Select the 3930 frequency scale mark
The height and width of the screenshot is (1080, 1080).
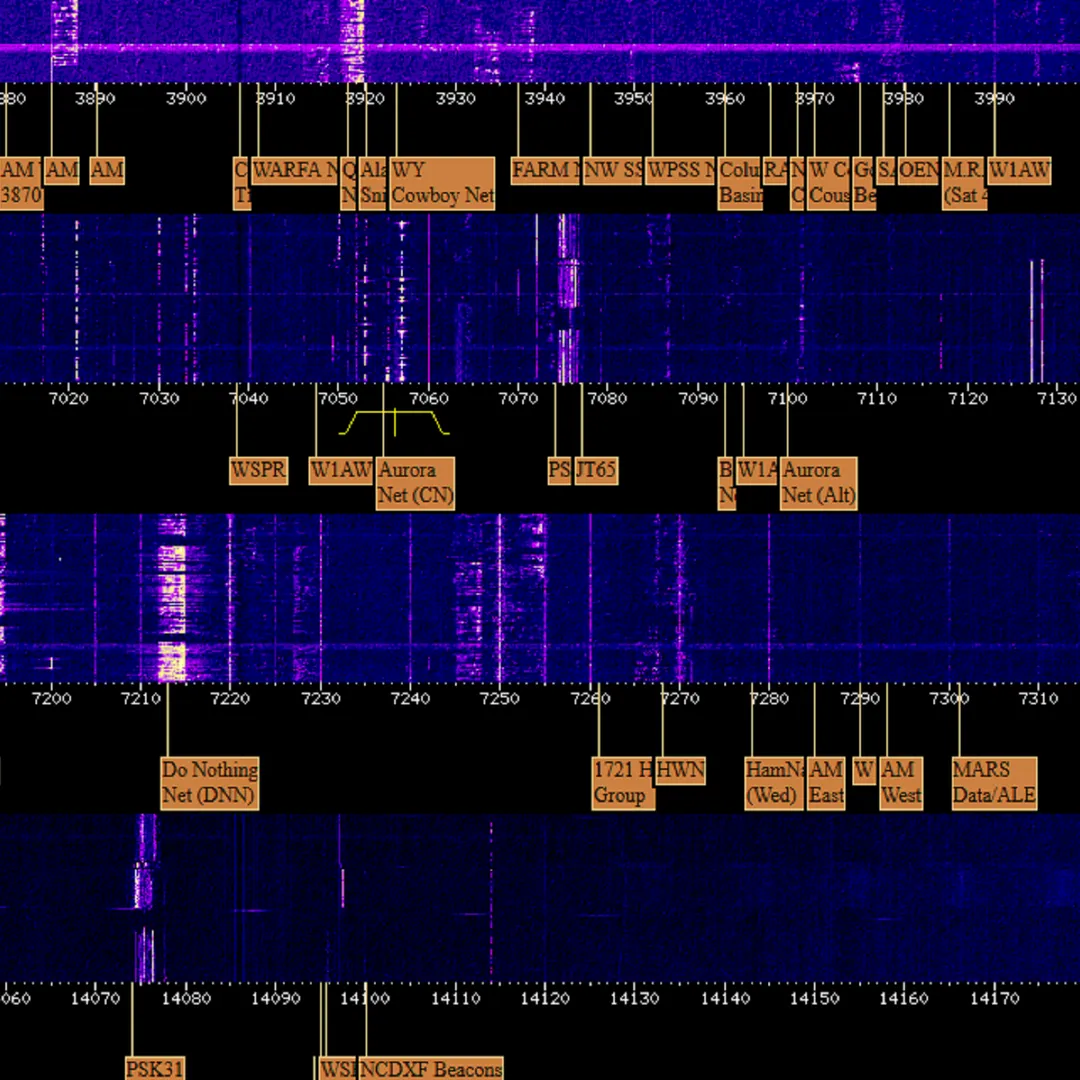(x=455, y=98)
